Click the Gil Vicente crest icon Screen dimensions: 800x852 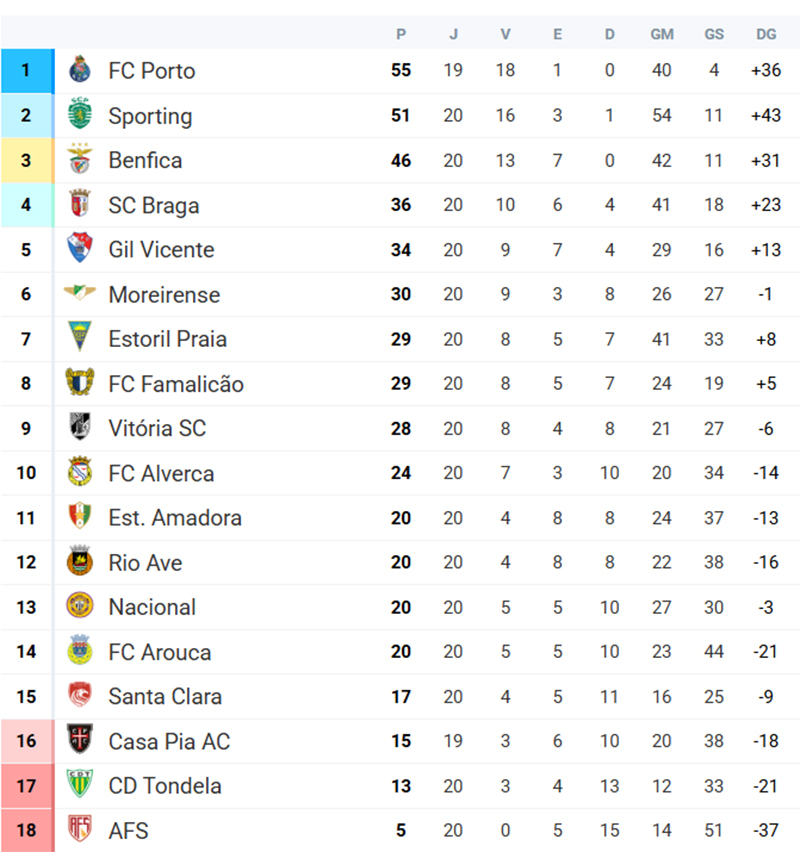click(x=79, y=249)
